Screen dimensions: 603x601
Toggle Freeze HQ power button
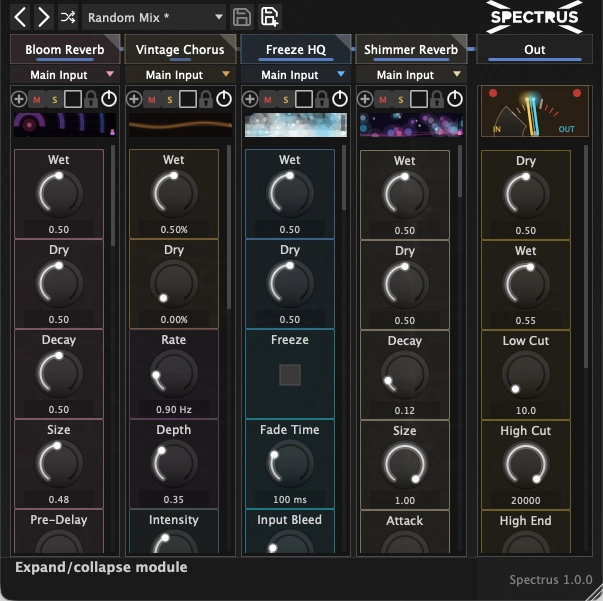340,99
